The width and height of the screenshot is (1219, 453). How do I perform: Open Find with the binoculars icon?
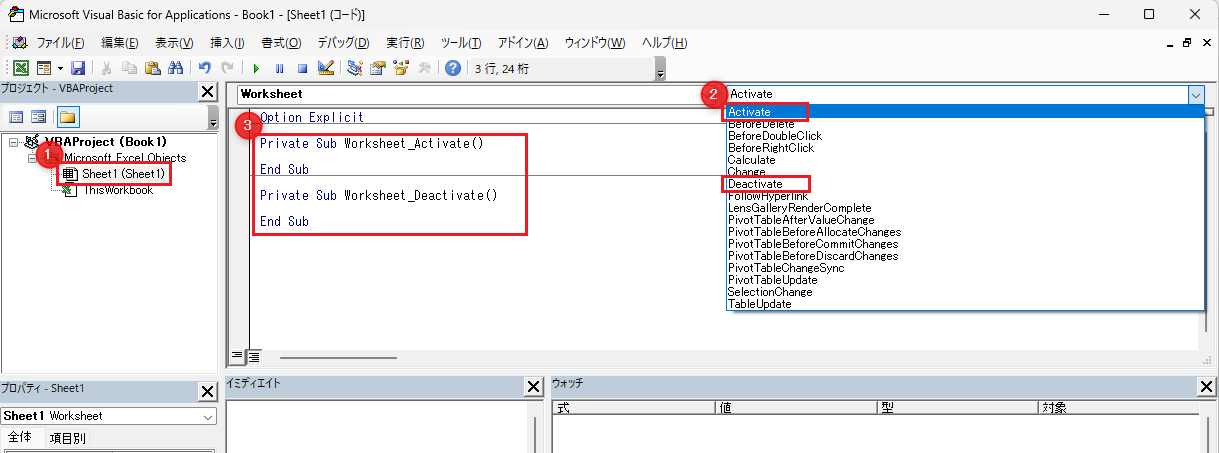175,68
